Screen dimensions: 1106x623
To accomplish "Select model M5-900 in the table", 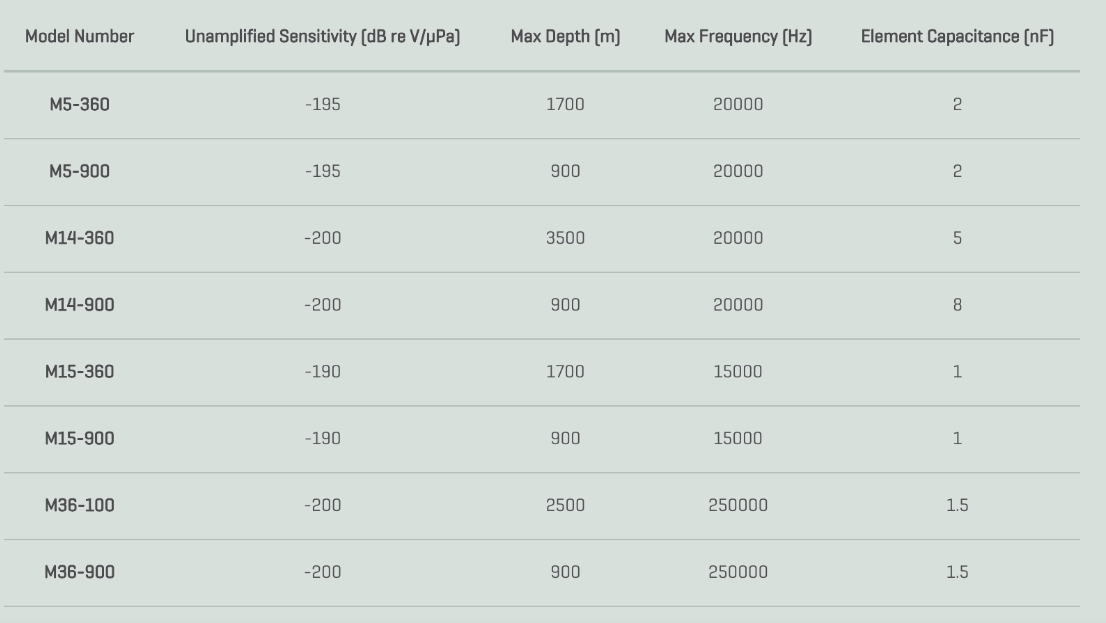I will coord(80,171).
